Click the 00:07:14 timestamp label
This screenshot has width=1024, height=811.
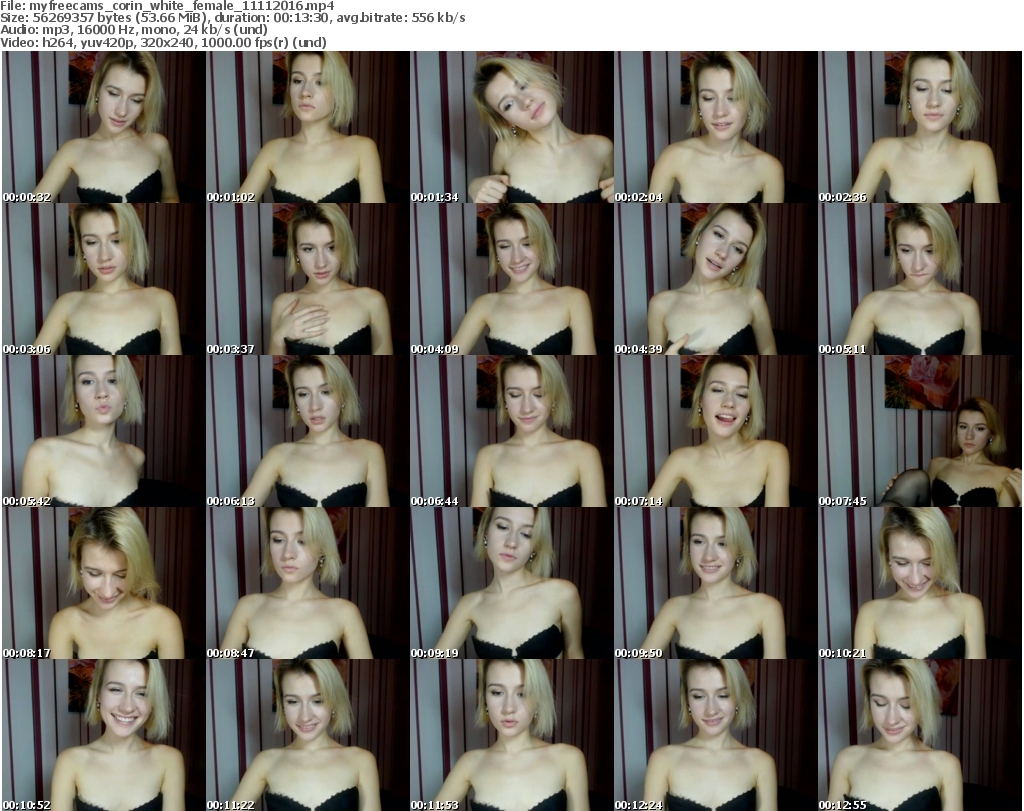[638, 501]
